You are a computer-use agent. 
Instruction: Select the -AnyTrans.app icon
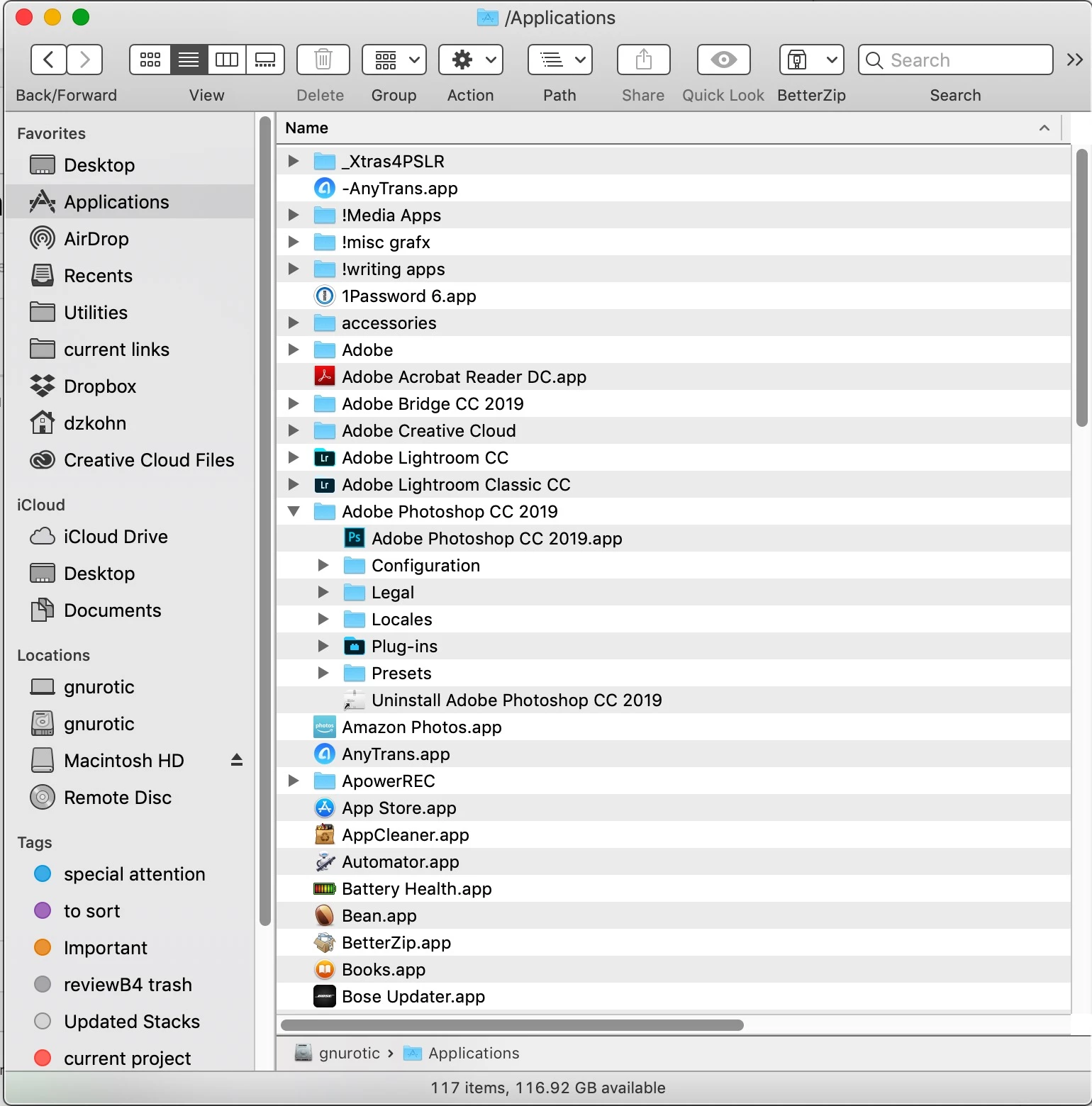click(325, 188)
